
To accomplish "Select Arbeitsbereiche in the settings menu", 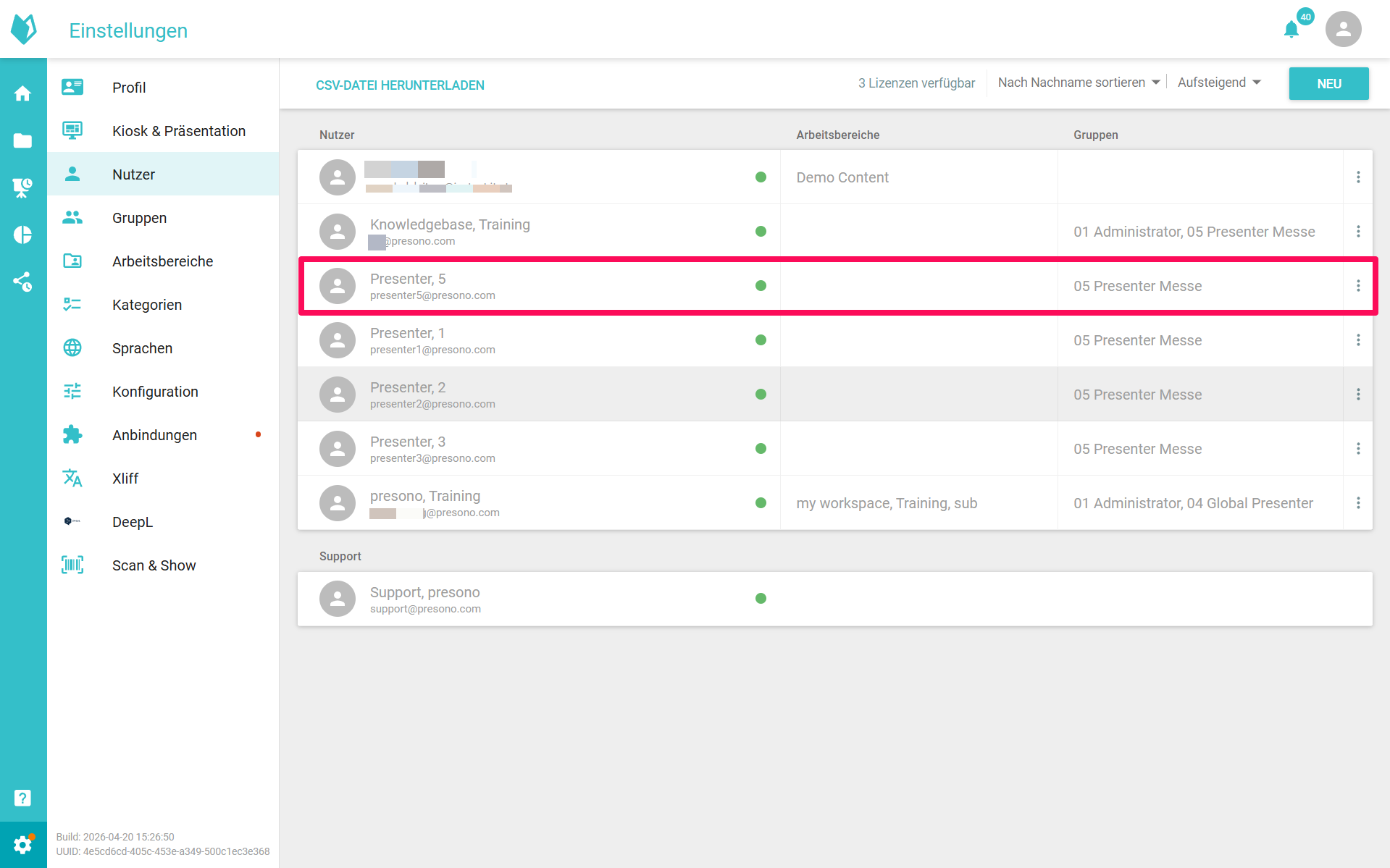I will click(163, 261).
